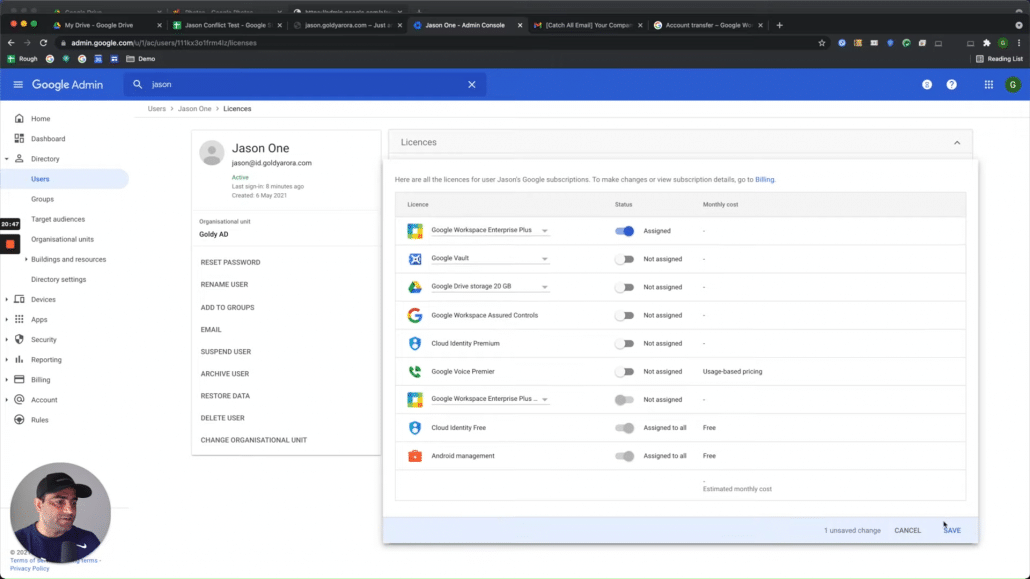Click DELETE USER action

coord(223,418)
